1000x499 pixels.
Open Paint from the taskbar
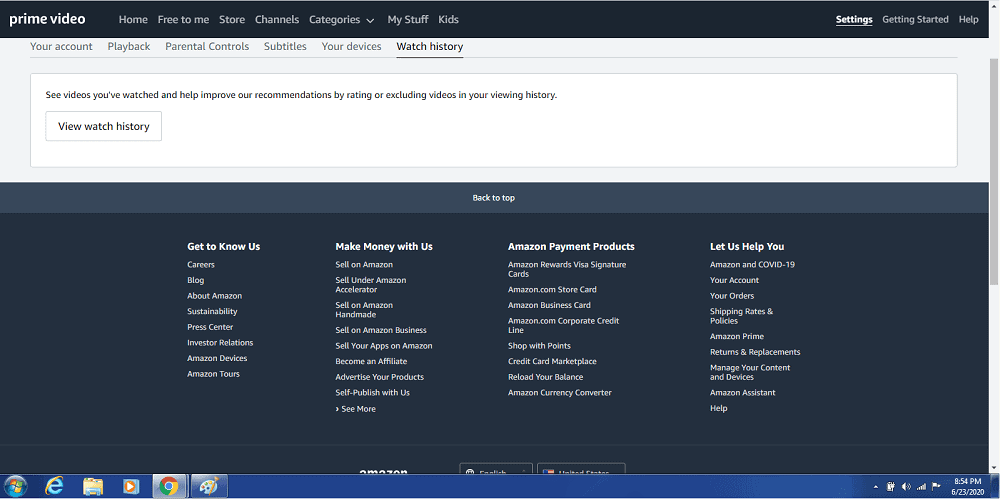[x=209, y=487]
